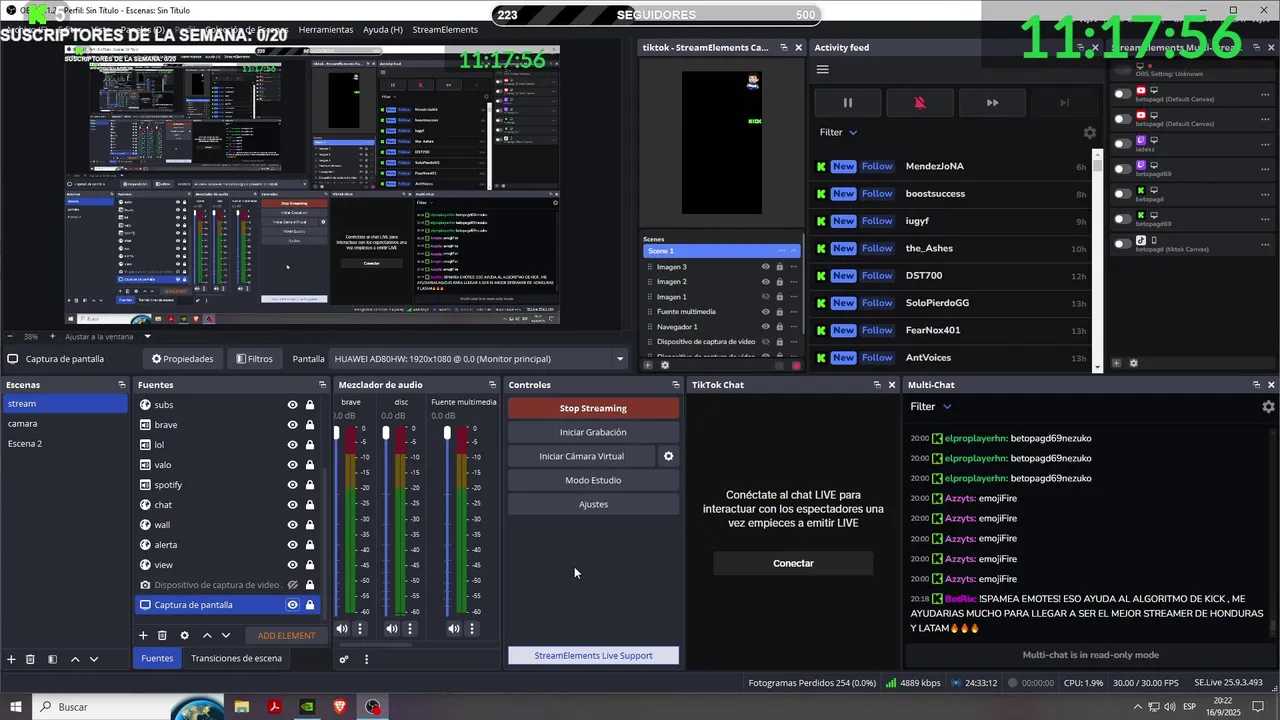Select the camara scene

click(64, 424)
